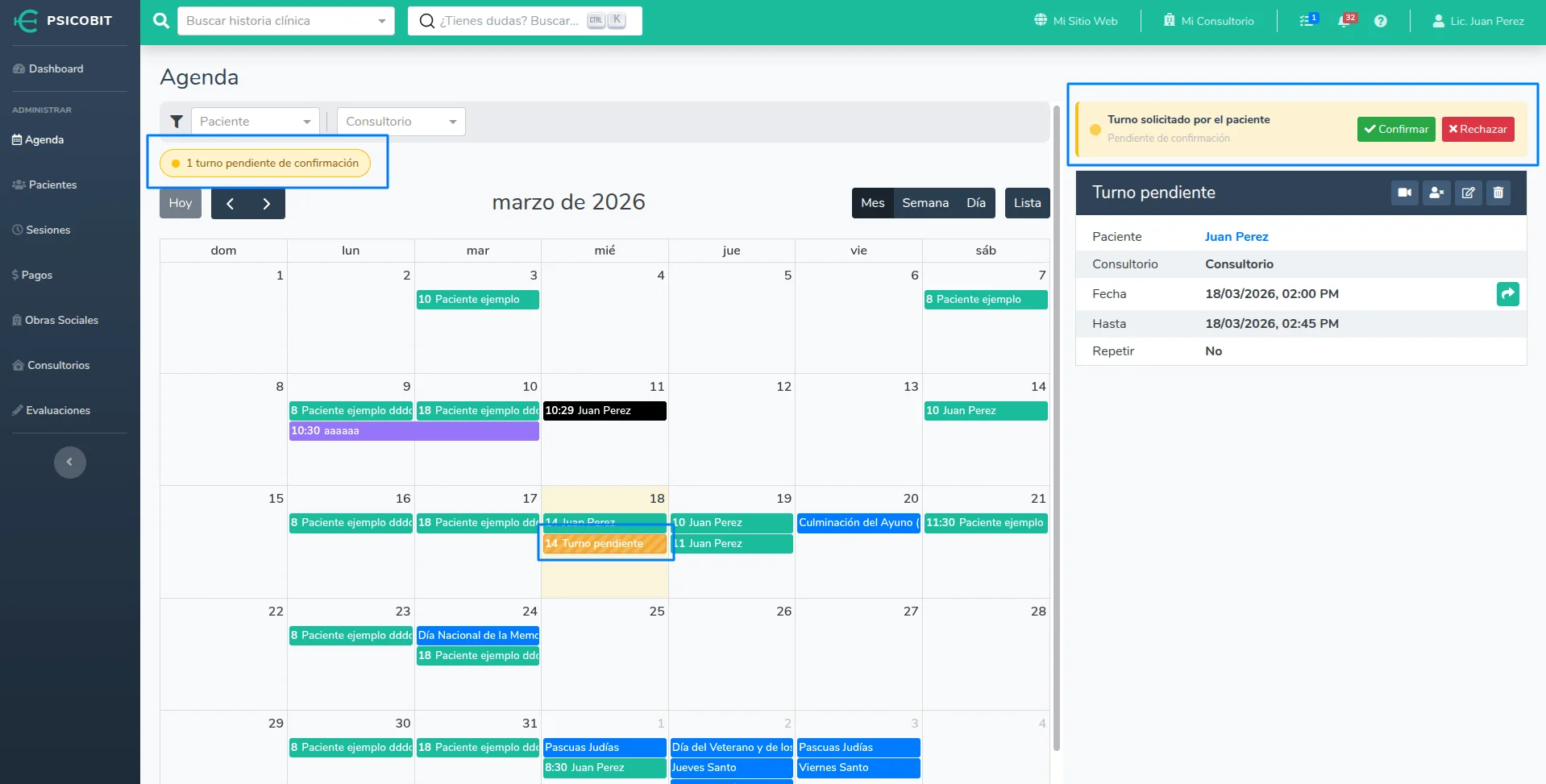Start a video call for the pending appointment
Image resolution: width=1546 pixels, height=784 pixels.
tap(1404, 193)
